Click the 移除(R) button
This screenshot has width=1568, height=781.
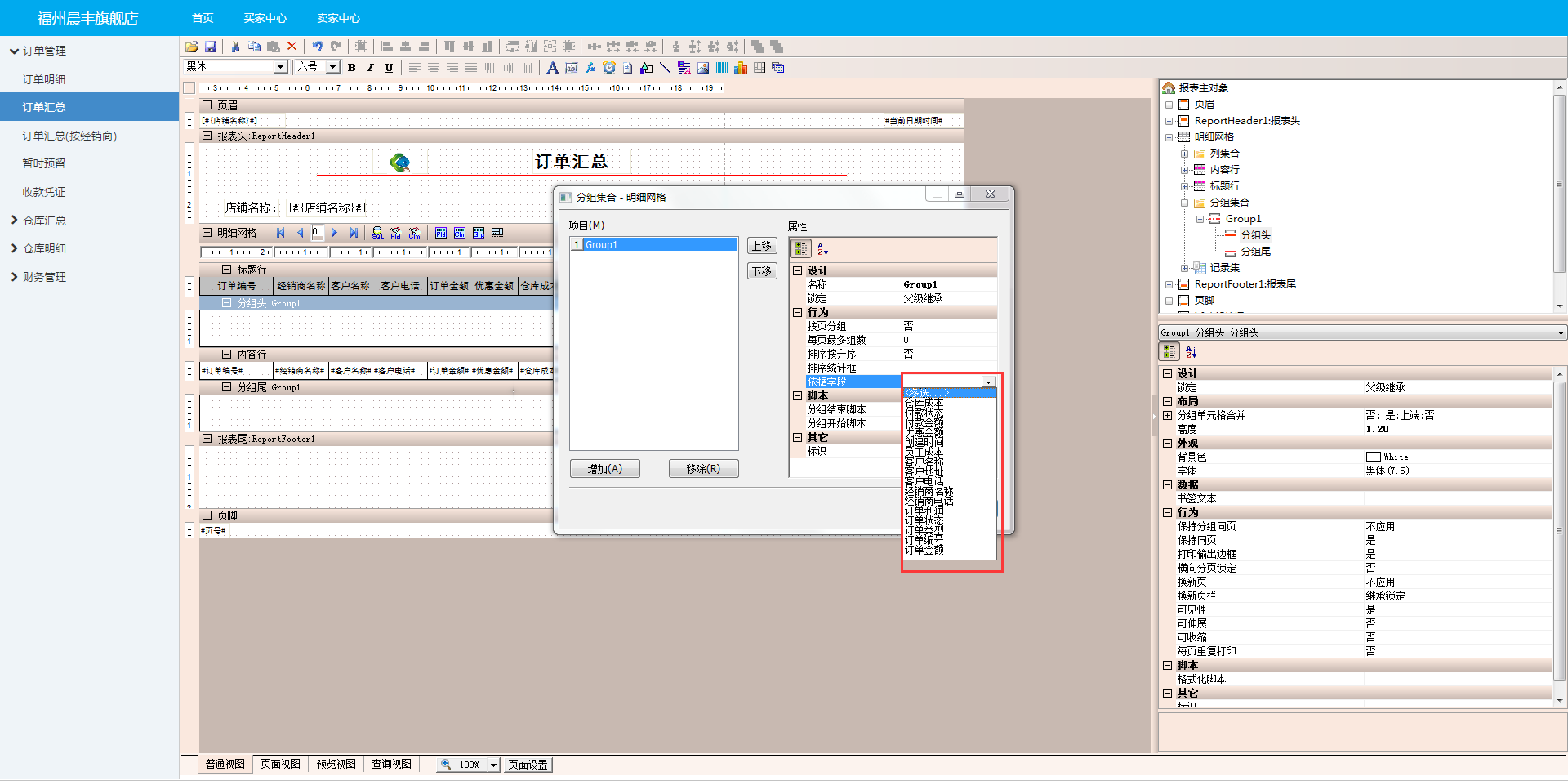pyautogui.click(x=703, y=469)
